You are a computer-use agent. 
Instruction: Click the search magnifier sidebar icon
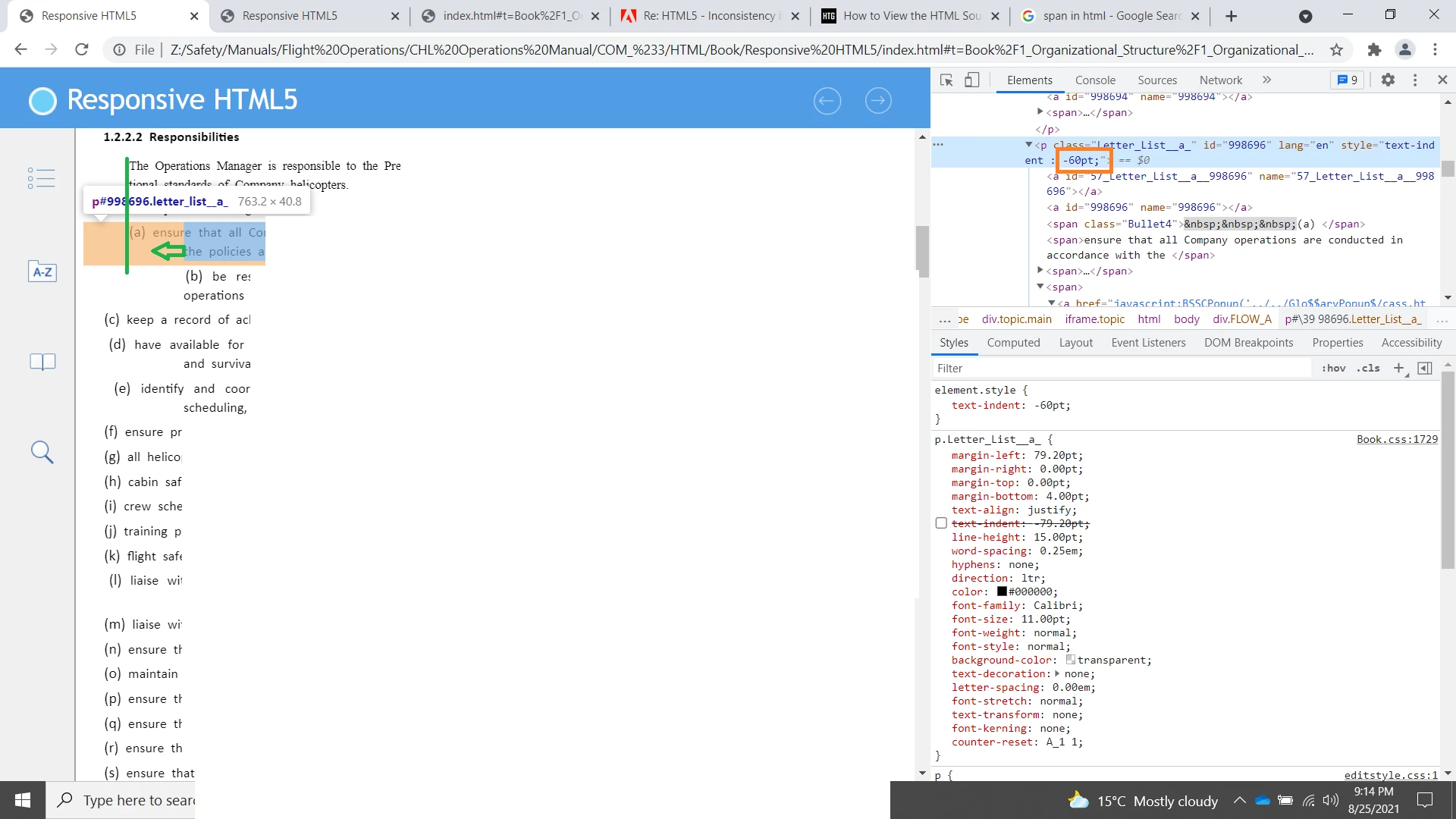pyautogui.click(x=42, y=453)
